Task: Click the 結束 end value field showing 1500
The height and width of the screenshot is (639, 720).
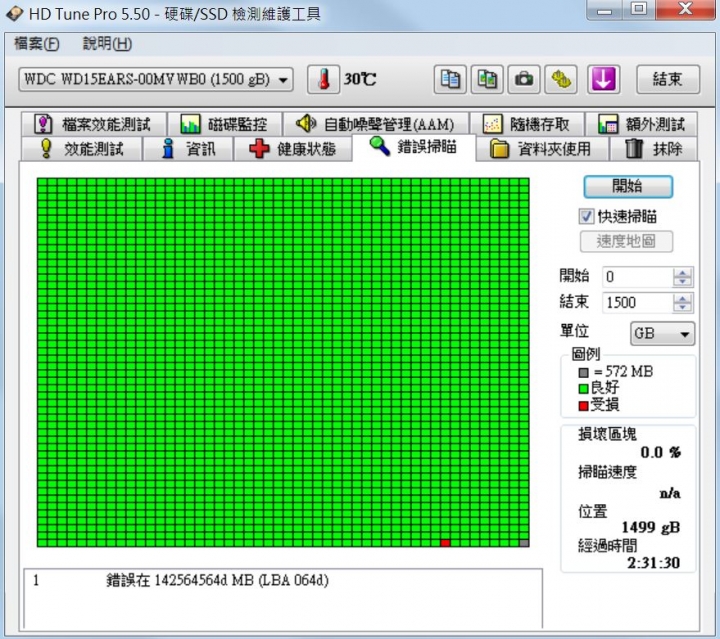Action: point(637,303)
